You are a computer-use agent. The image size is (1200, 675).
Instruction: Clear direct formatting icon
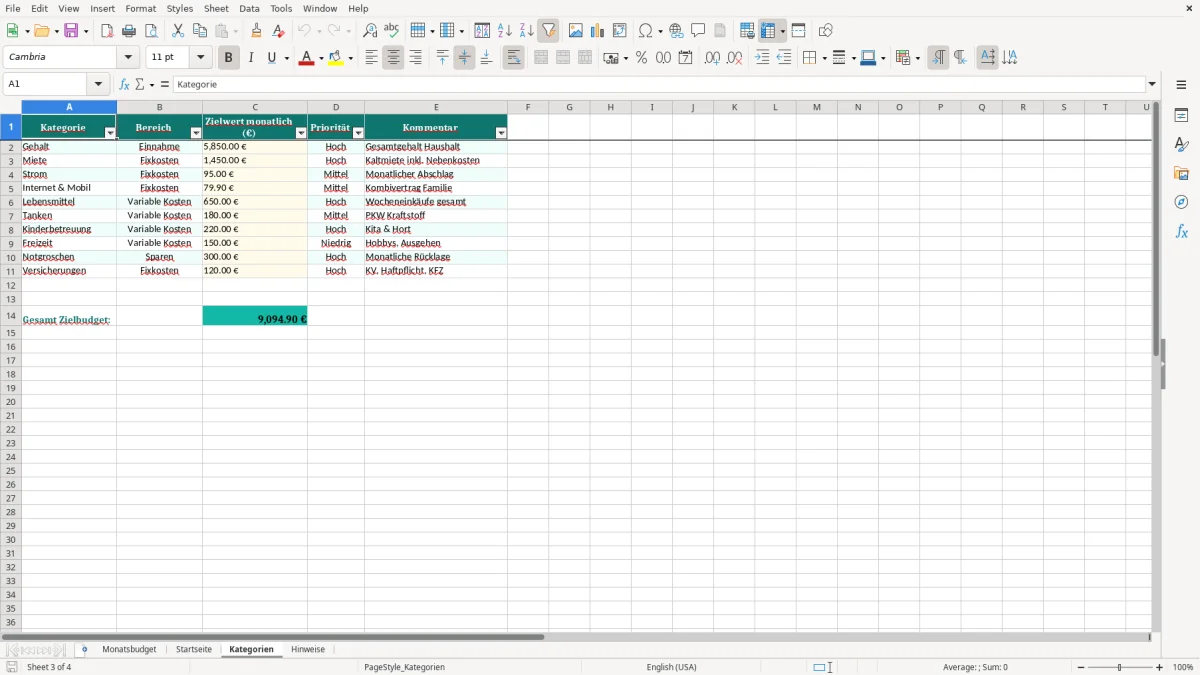279,31
